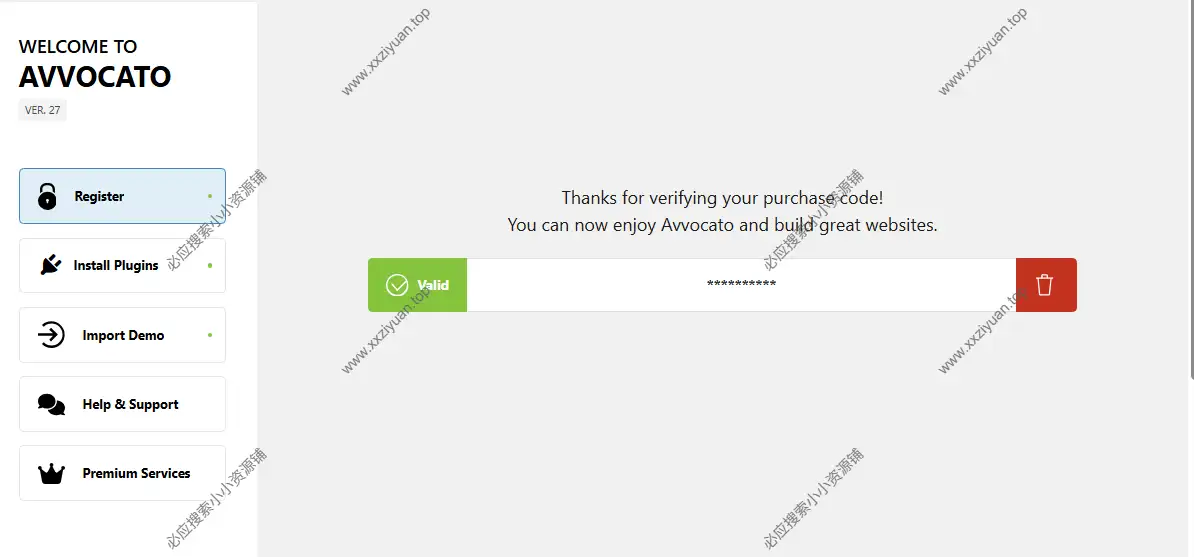Click the red remove purchase code button

point(1046,285)
